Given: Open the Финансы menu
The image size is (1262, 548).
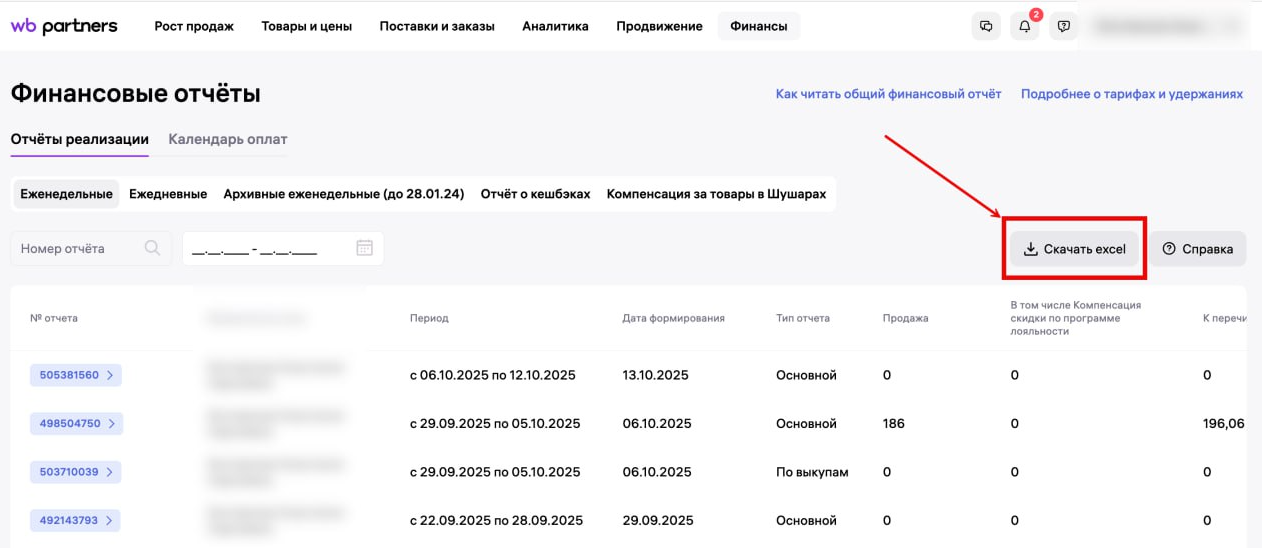Looking at the screenshot, I should pos(758,26).
